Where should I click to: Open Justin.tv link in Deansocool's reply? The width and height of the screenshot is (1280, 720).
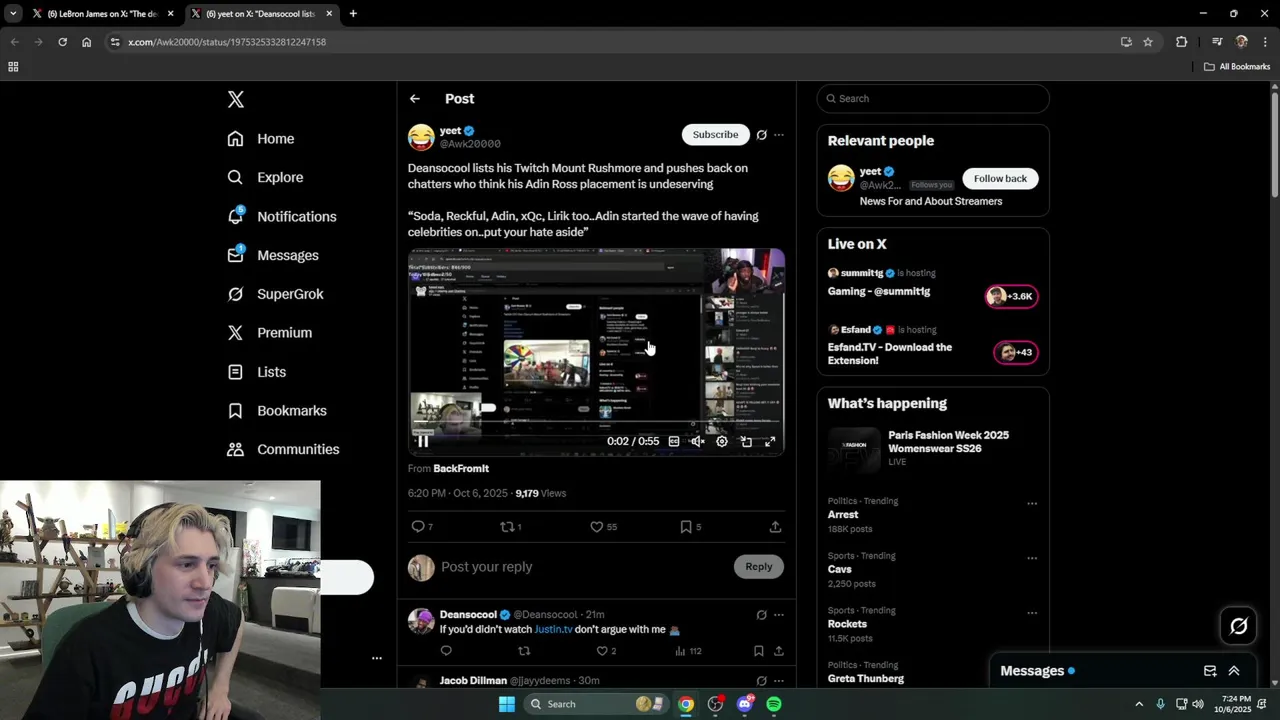click(x=553, y=630)
